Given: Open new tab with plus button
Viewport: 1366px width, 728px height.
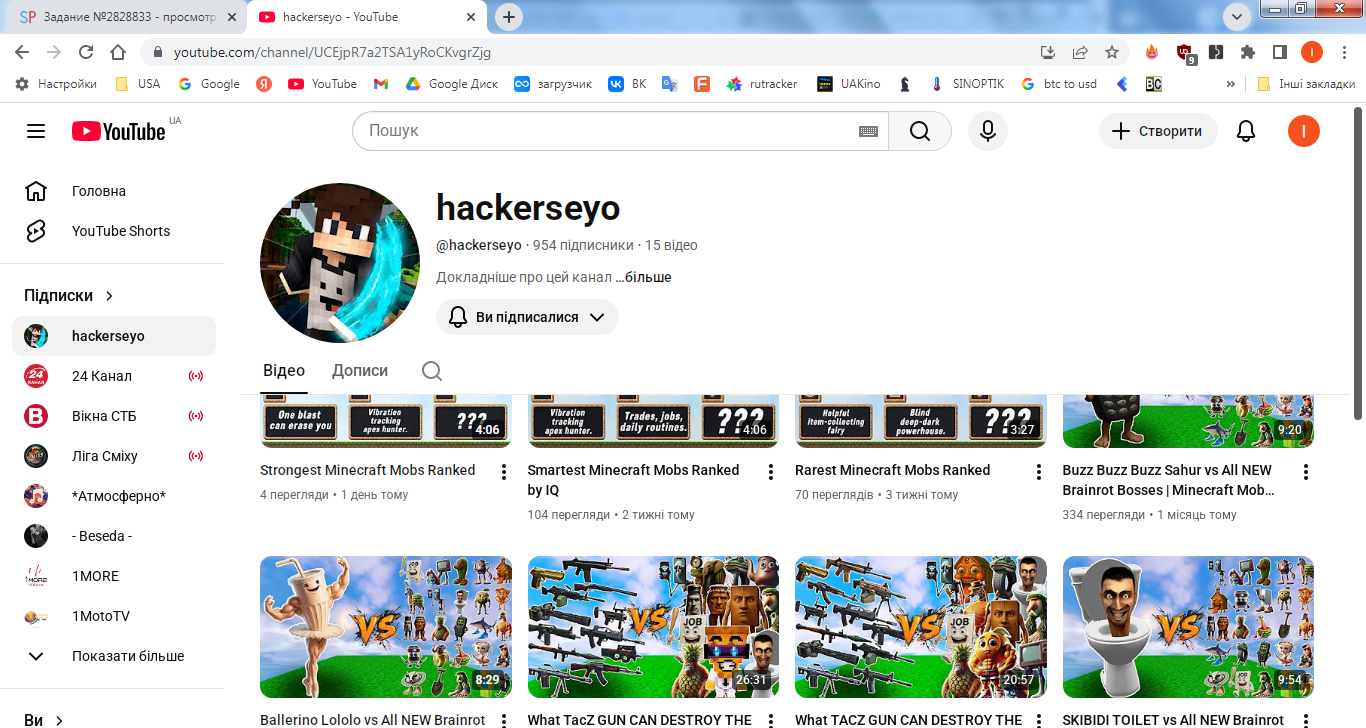Looking at the screenshot, I should [509, 17].
